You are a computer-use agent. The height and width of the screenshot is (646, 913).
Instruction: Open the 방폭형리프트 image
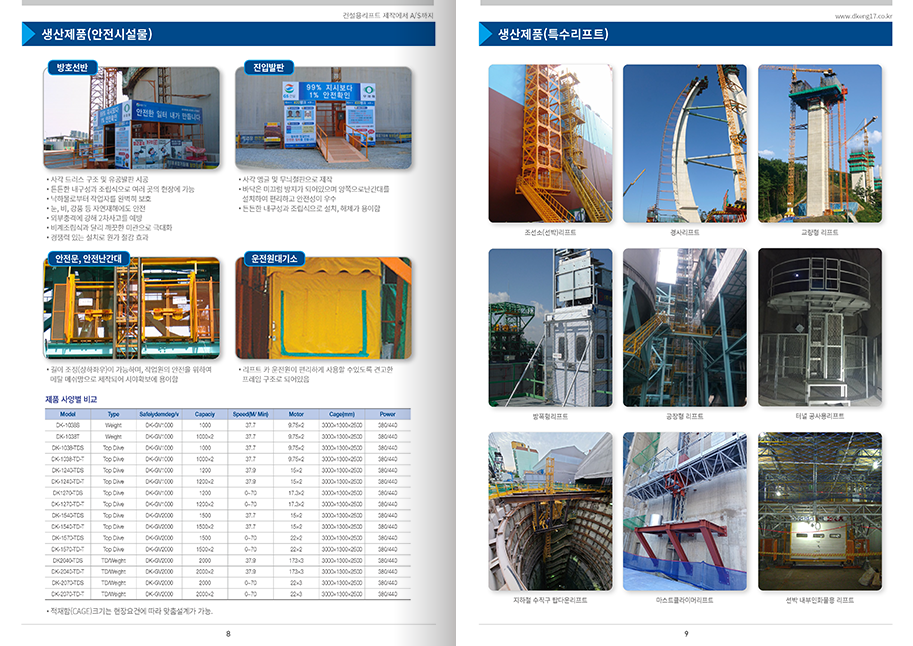[549, 327]
